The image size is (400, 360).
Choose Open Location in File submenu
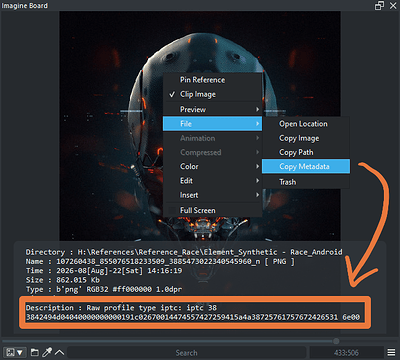tap(306, 124)
